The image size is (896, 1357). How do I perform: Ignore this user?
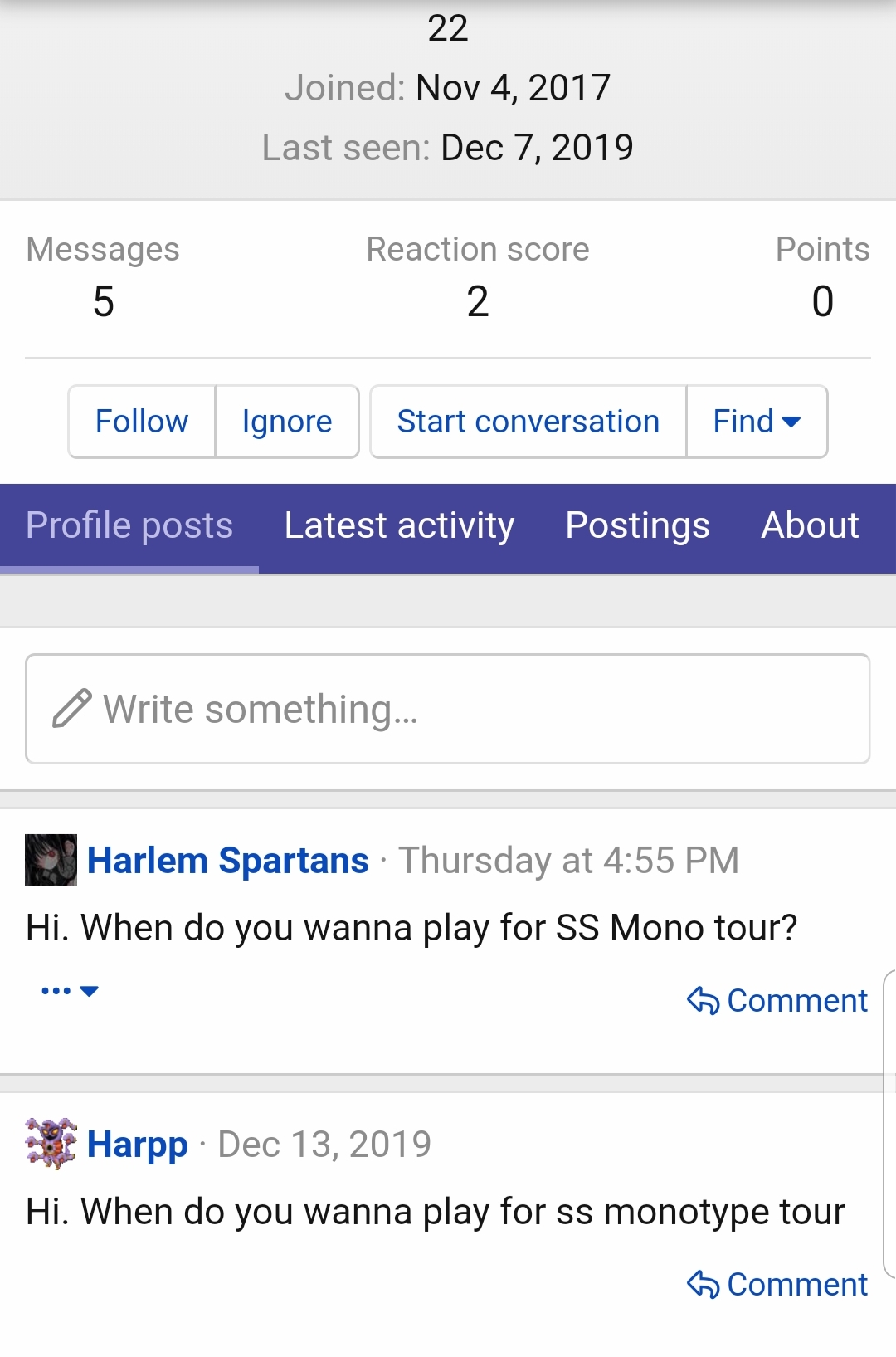[x=287, y=422]
